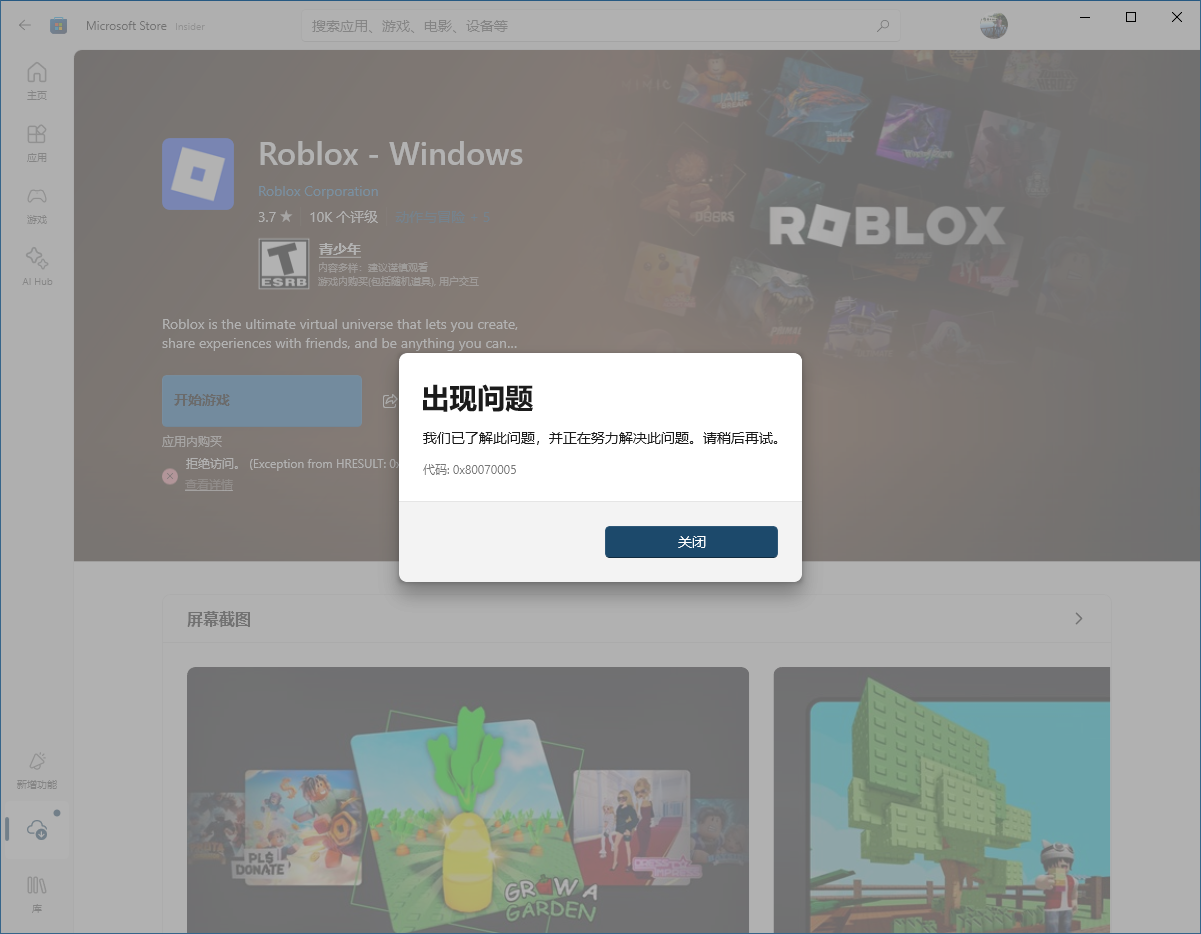Click the Roblox app logo tile

(x=198, y=174)
